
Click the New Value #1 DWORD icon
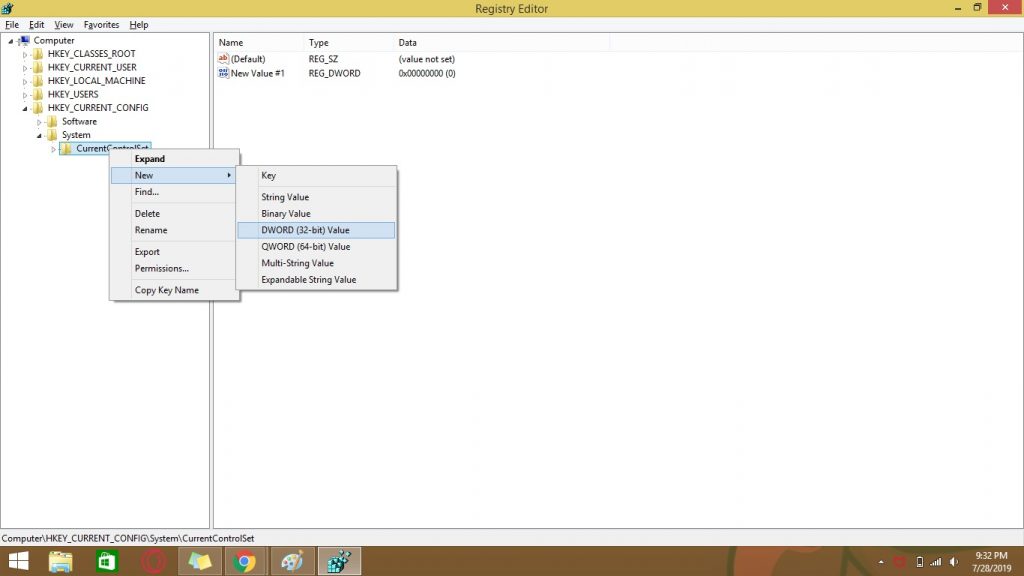click(223, 73)
